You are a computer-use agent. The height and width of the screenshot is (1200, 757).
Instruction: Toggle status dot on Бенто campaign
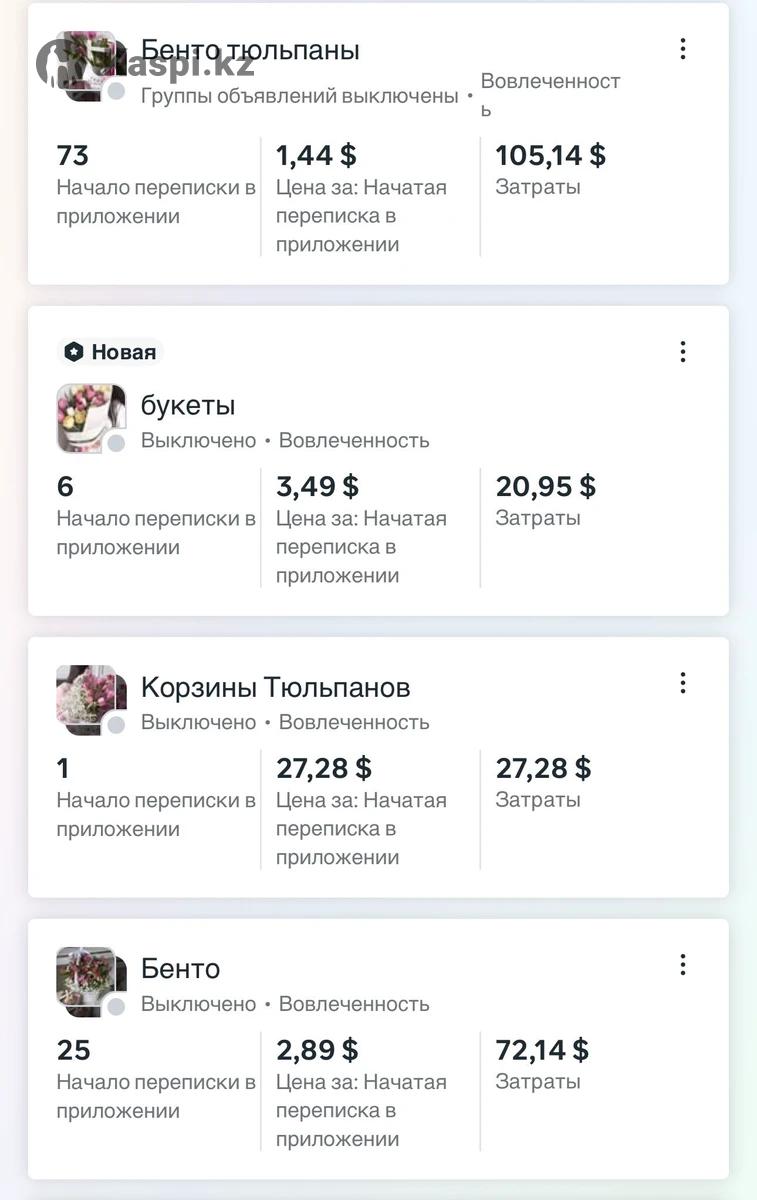coord(116,1007)
